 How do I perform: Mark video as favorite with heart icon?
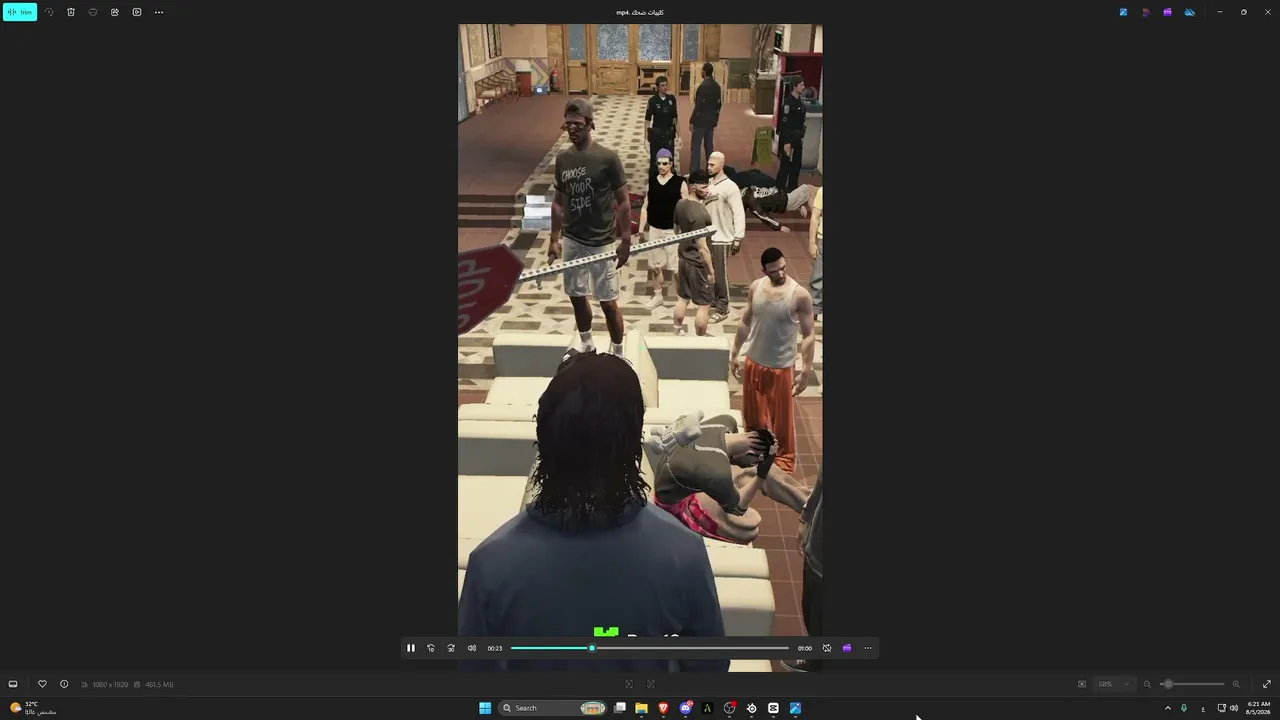[42, 684]
